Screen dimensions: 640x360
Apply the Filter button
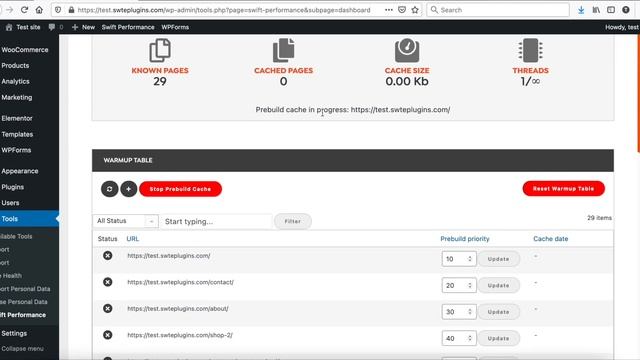[x=293, y=221]
